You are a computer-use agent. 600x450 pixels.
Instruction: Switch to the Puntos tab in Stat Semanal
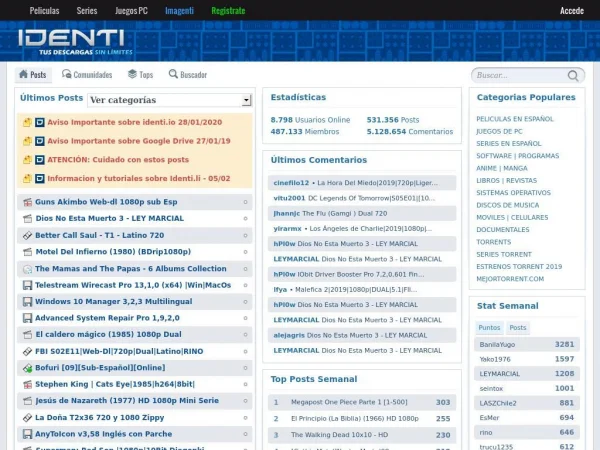(x=489, y=327)
